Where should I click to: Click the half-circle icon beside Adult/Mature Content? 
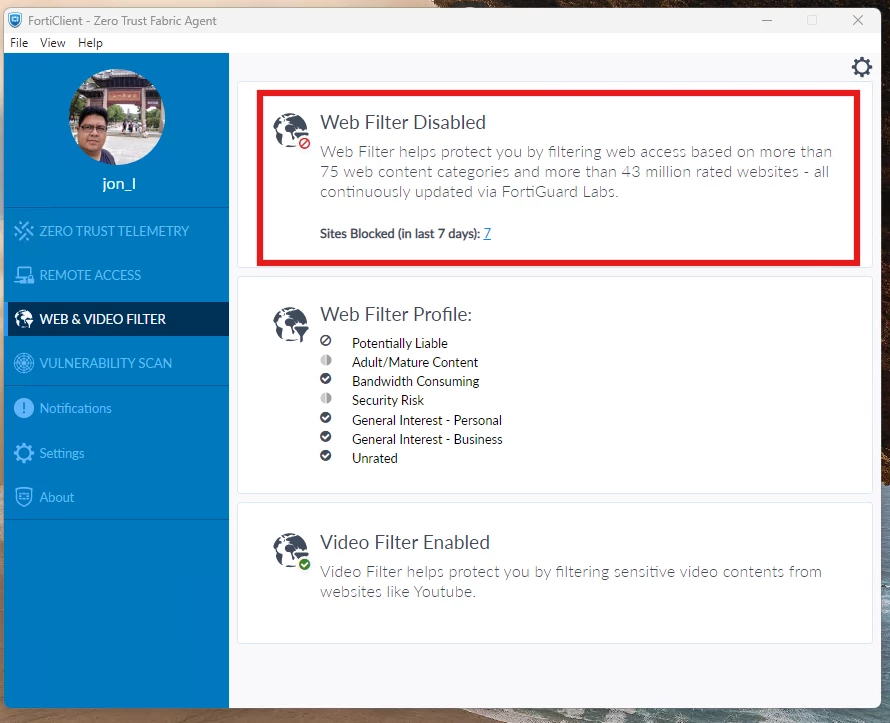click(x=326, y=360)
